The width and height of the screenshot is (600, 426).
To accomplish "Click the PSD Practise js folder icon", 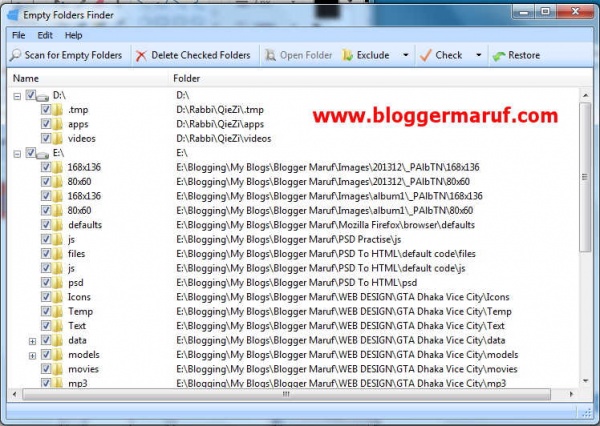I will coord(57,239).
